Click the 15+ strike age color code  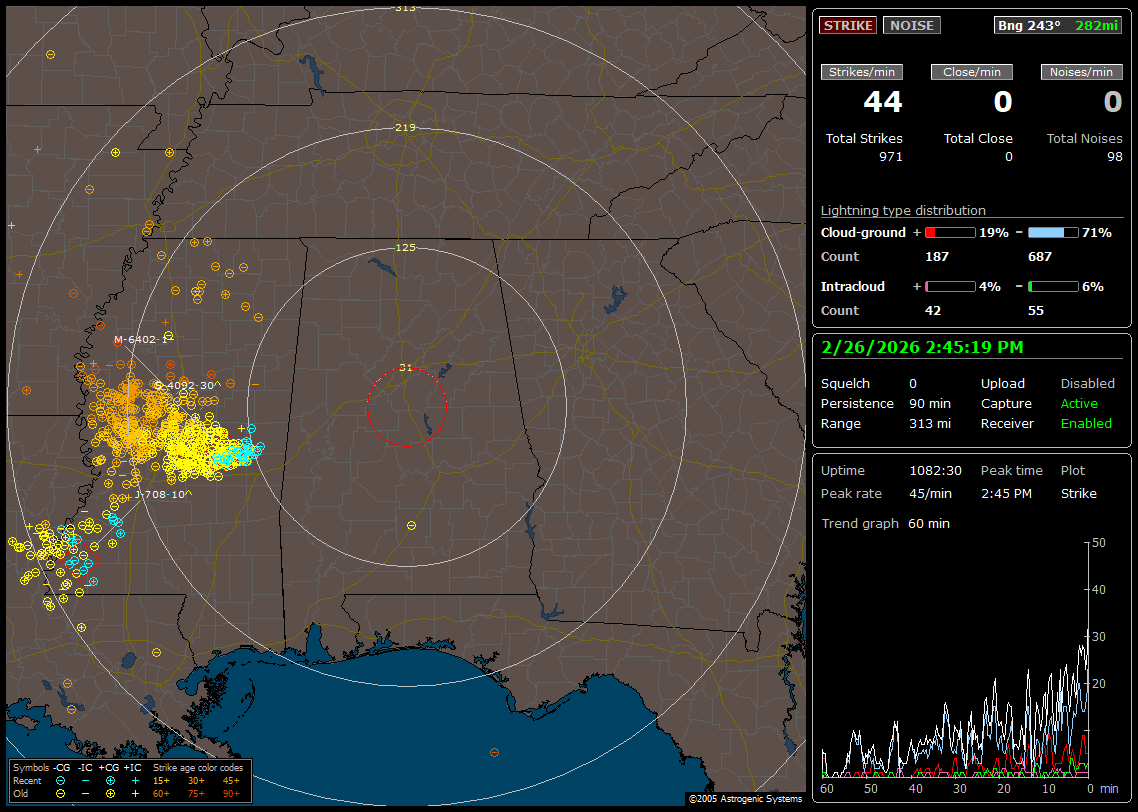[161, 780]
